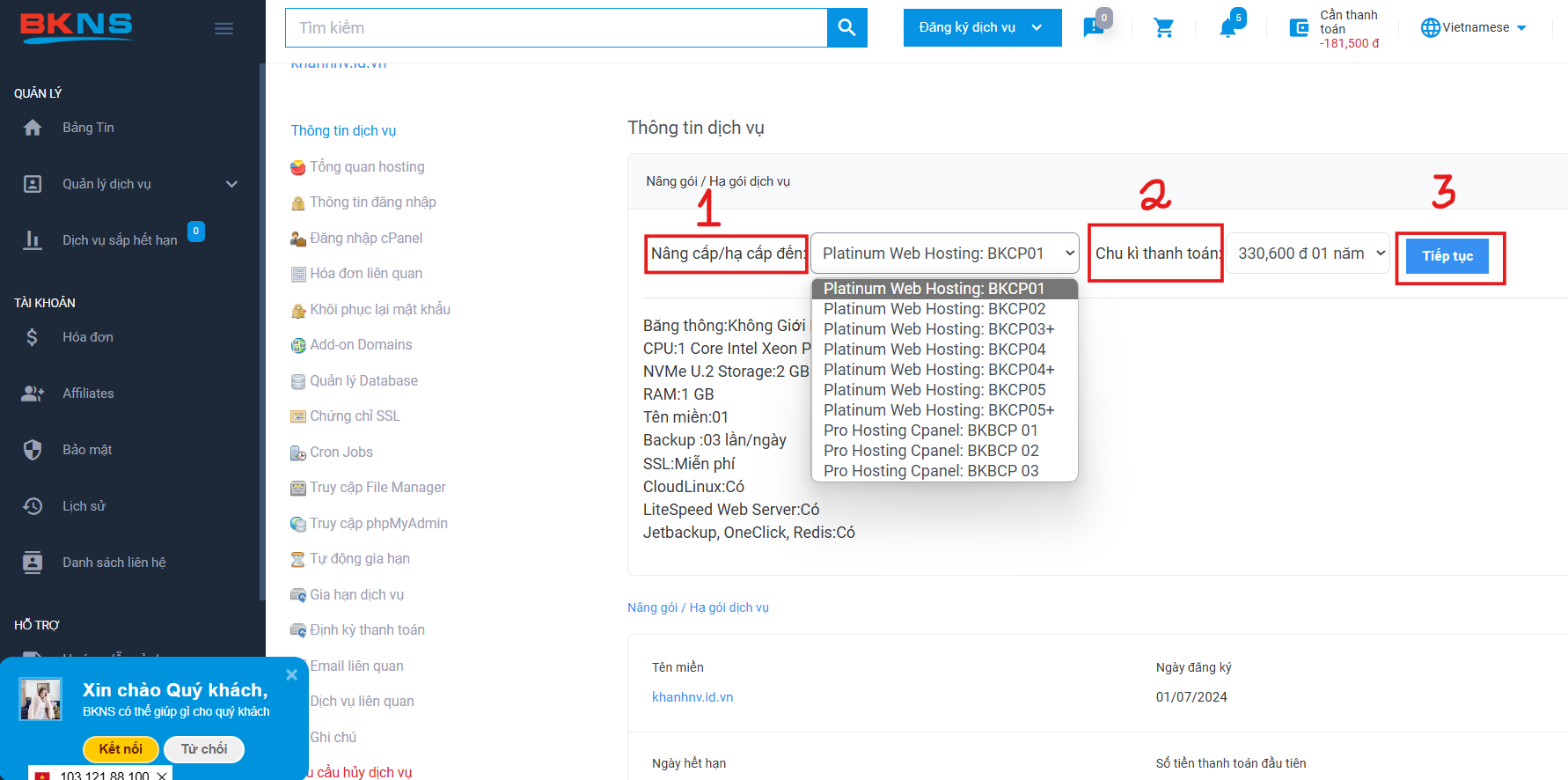This screenshot has width=1568, height=780.
Task: Focus the Tìm kiếm search field
Action: [x=556, y=27]
